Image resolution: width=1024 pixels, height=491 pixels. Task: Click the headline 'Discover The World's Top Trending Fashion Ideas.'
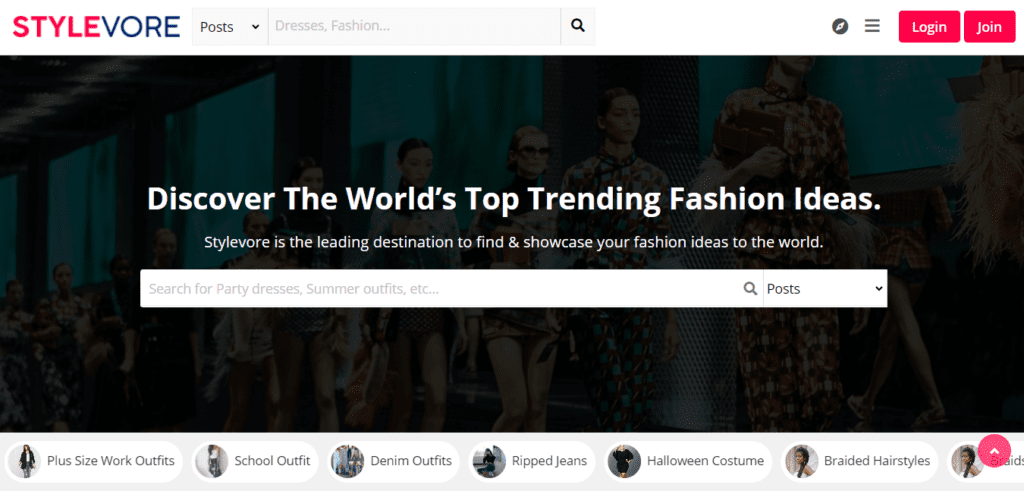(514, 200)
